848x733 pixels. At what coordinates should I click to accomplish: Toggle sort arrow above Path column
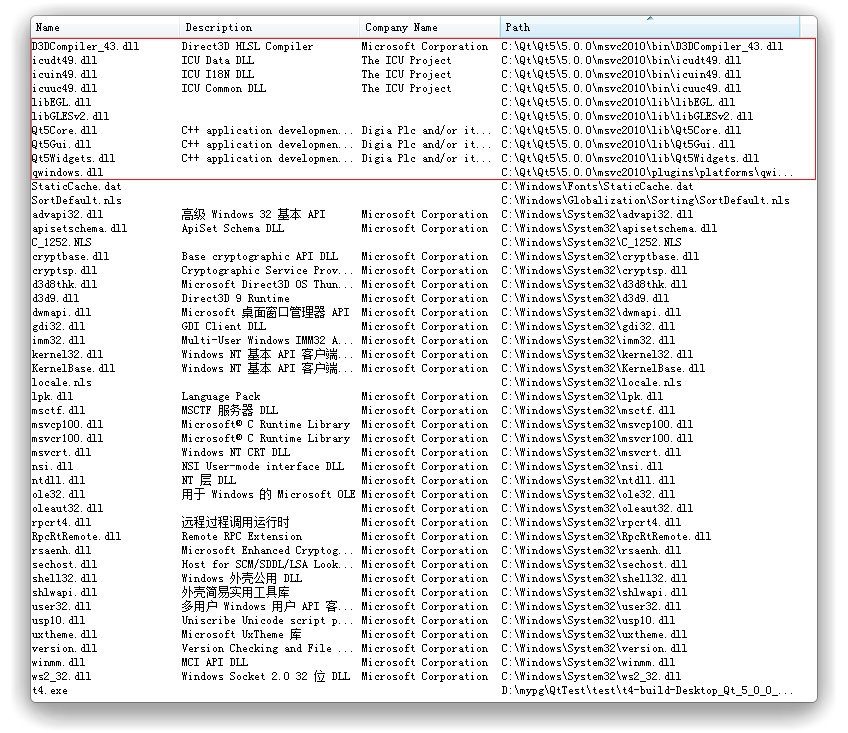click(650, 18)
